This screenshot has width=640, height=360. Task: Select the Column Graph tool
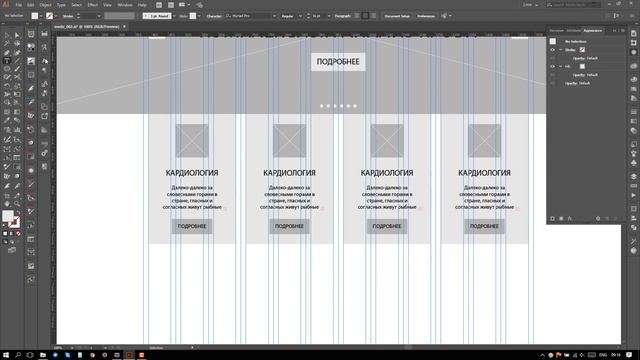pos(17,129)
